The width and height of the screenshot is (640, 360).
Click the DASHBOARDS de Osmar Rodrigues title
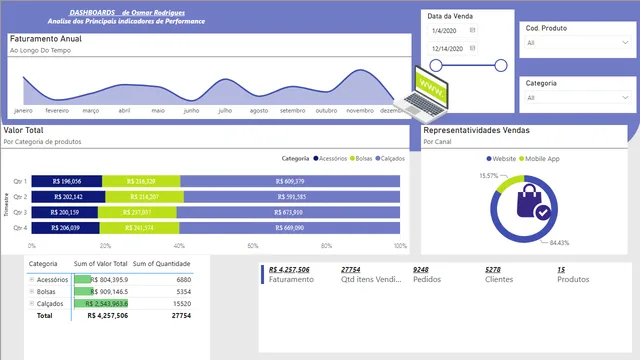click(127, 13)
